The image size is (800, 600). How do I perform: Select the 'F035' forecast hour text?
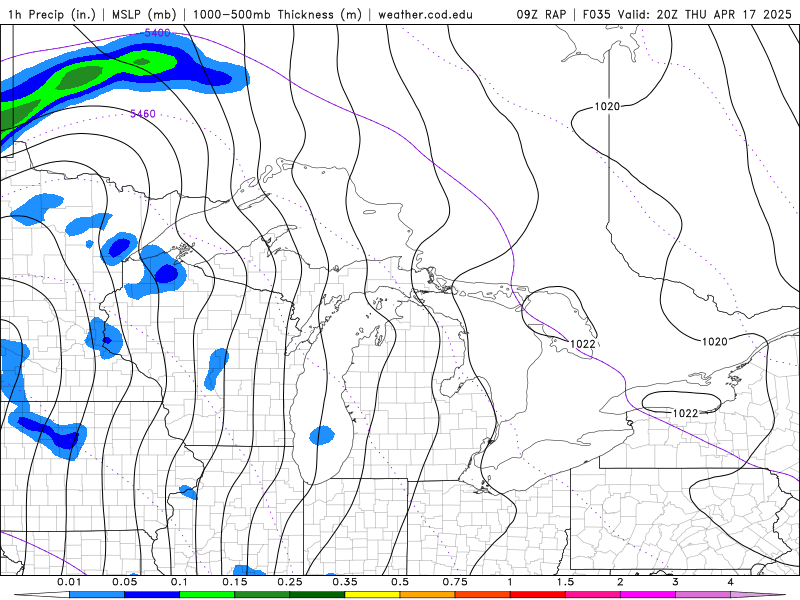[x=597, y=14]
